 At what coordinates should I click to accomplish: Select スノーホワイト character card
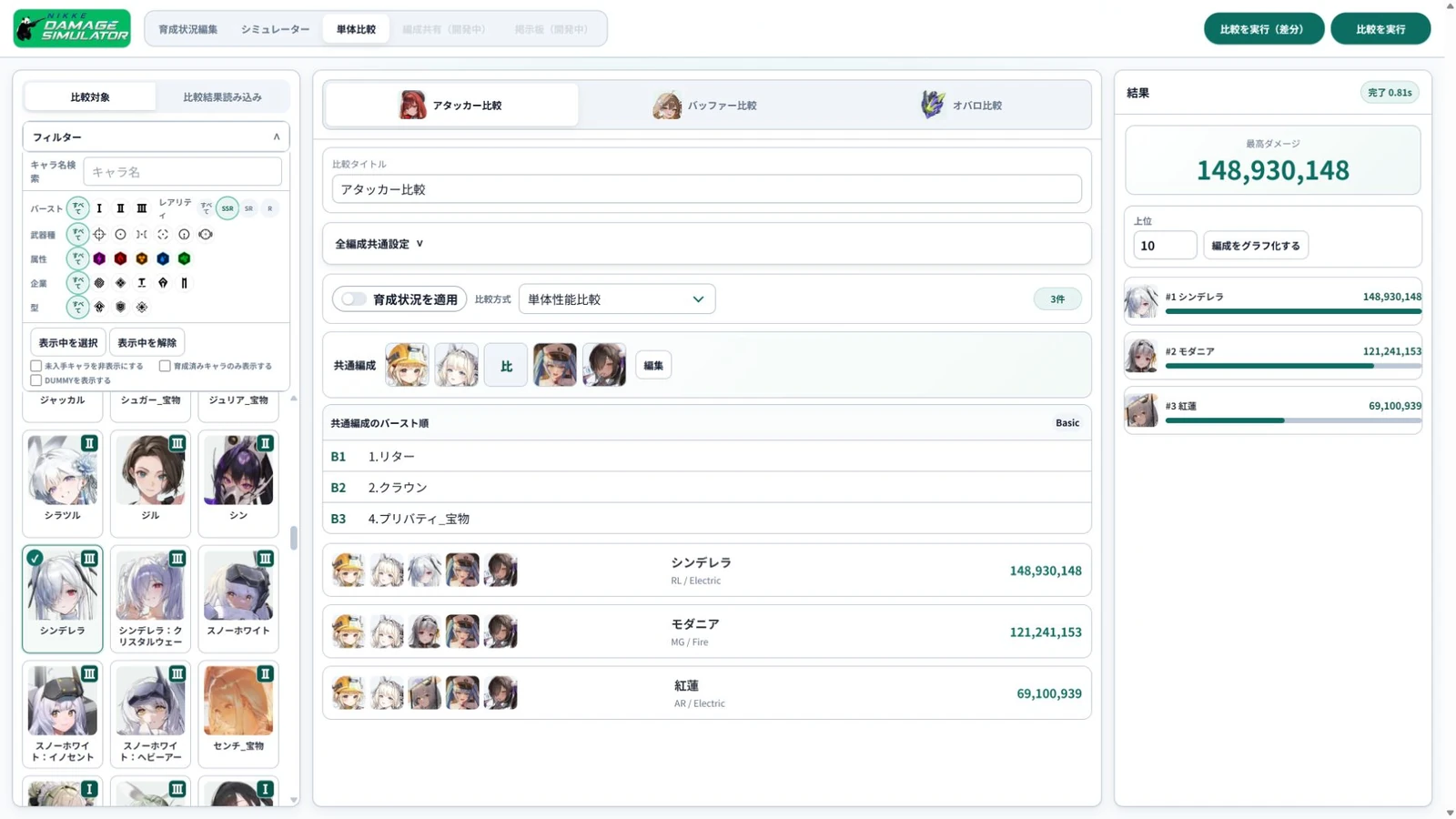coord(238,598)
